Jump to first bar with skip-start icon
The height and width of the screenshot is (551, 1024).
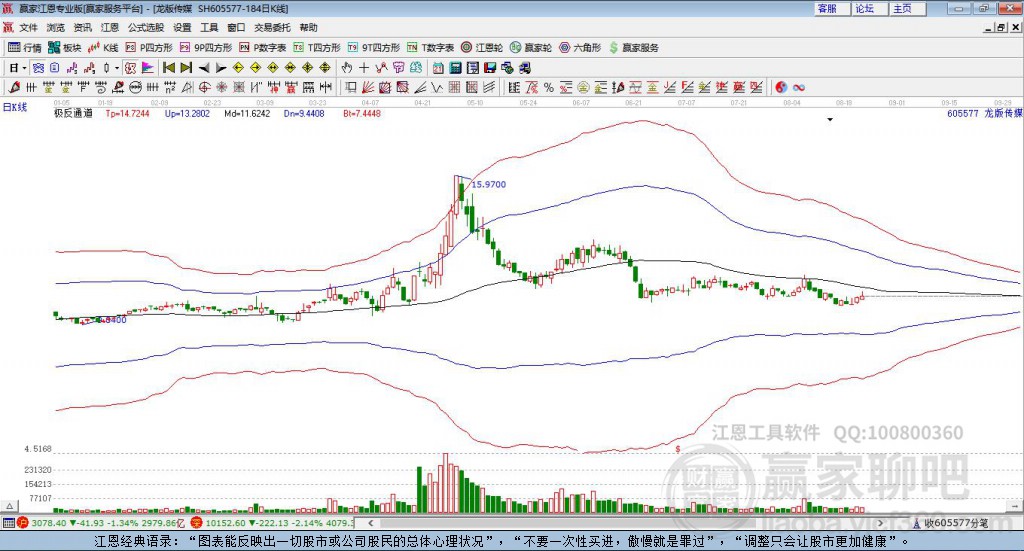[168, 68]
